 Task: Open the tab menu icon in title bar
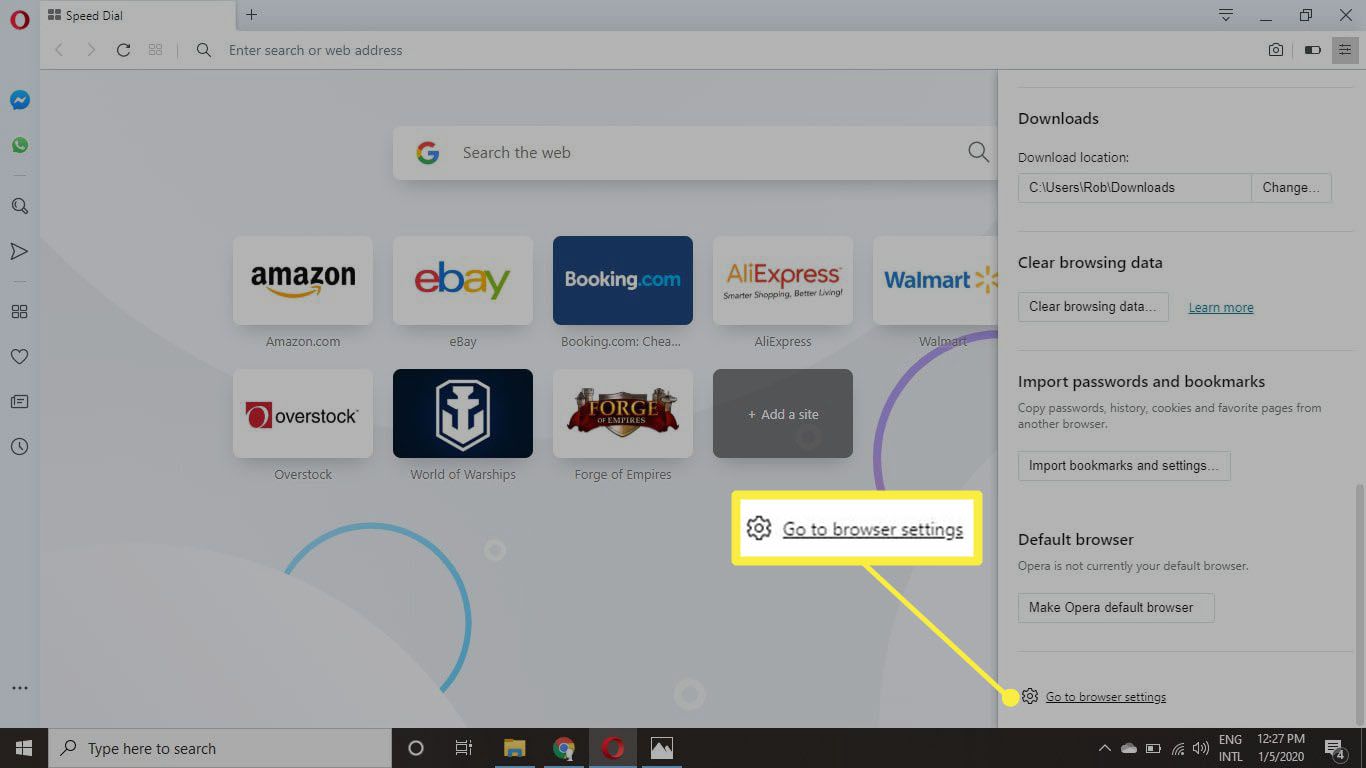pos(1226,15)
